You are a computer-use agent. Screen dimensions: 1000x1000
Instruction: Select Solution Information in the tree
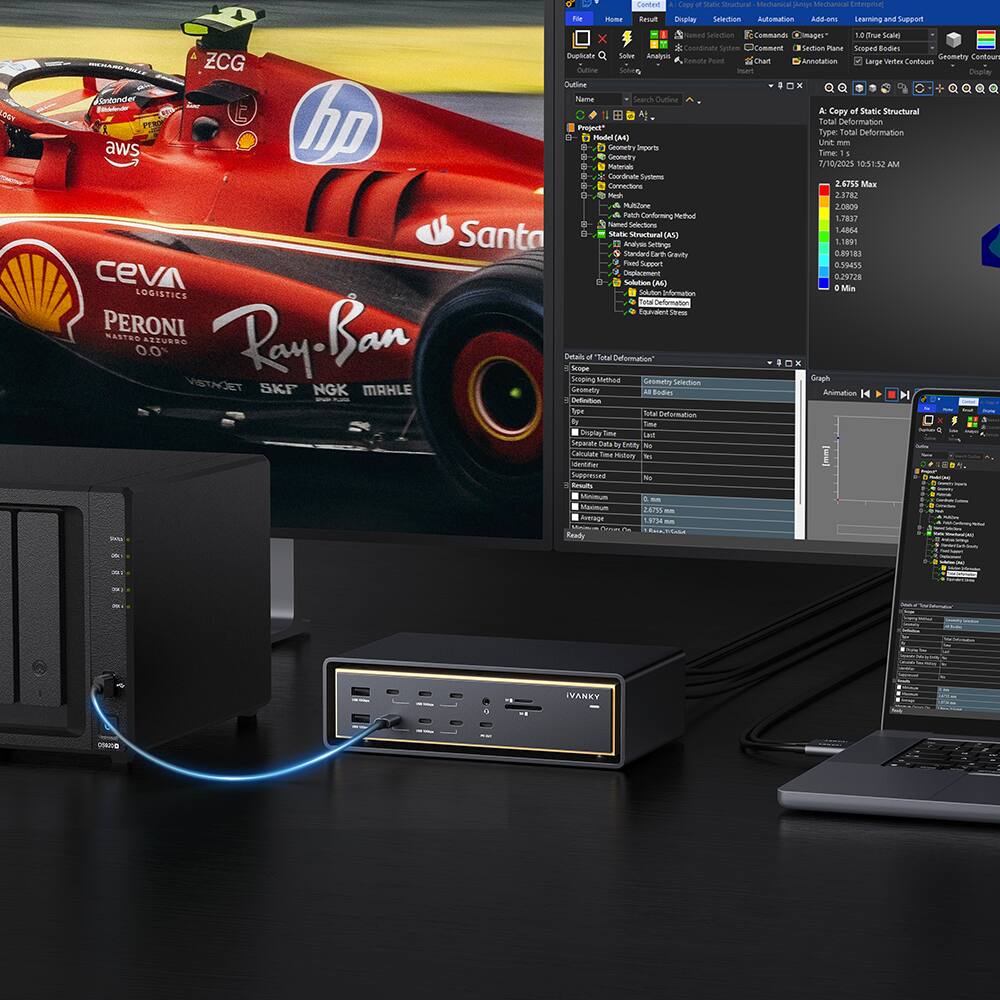666,293
